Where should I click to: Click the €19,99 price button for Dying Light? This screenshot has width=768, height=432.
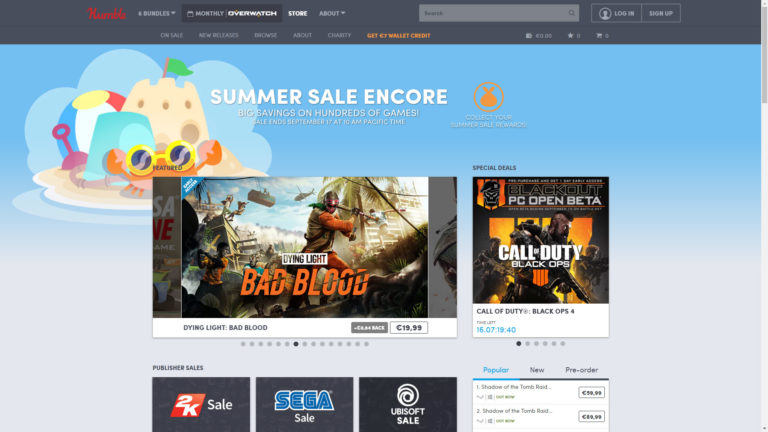409,327
